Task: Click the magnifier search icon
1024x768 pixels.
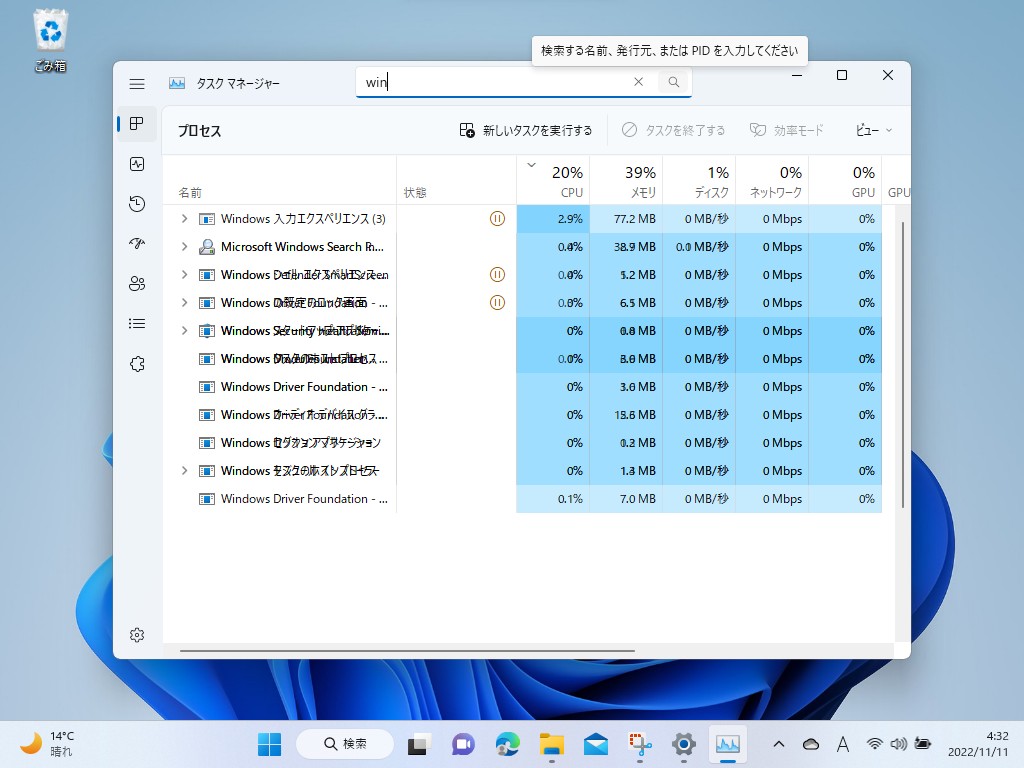Action: [673, 82]
